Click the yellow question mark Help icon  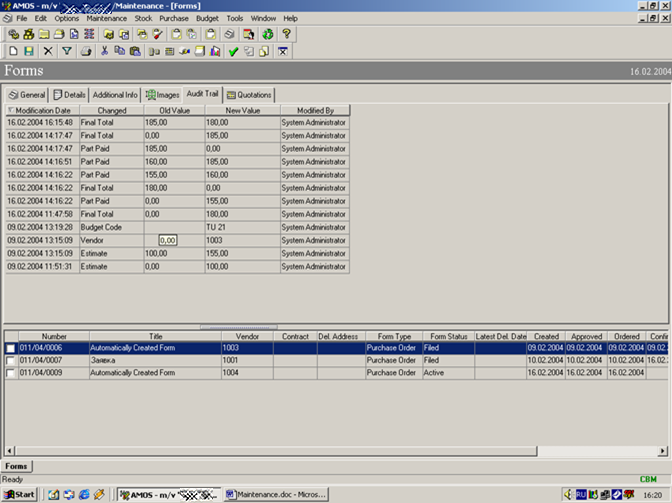pos(286,34)
